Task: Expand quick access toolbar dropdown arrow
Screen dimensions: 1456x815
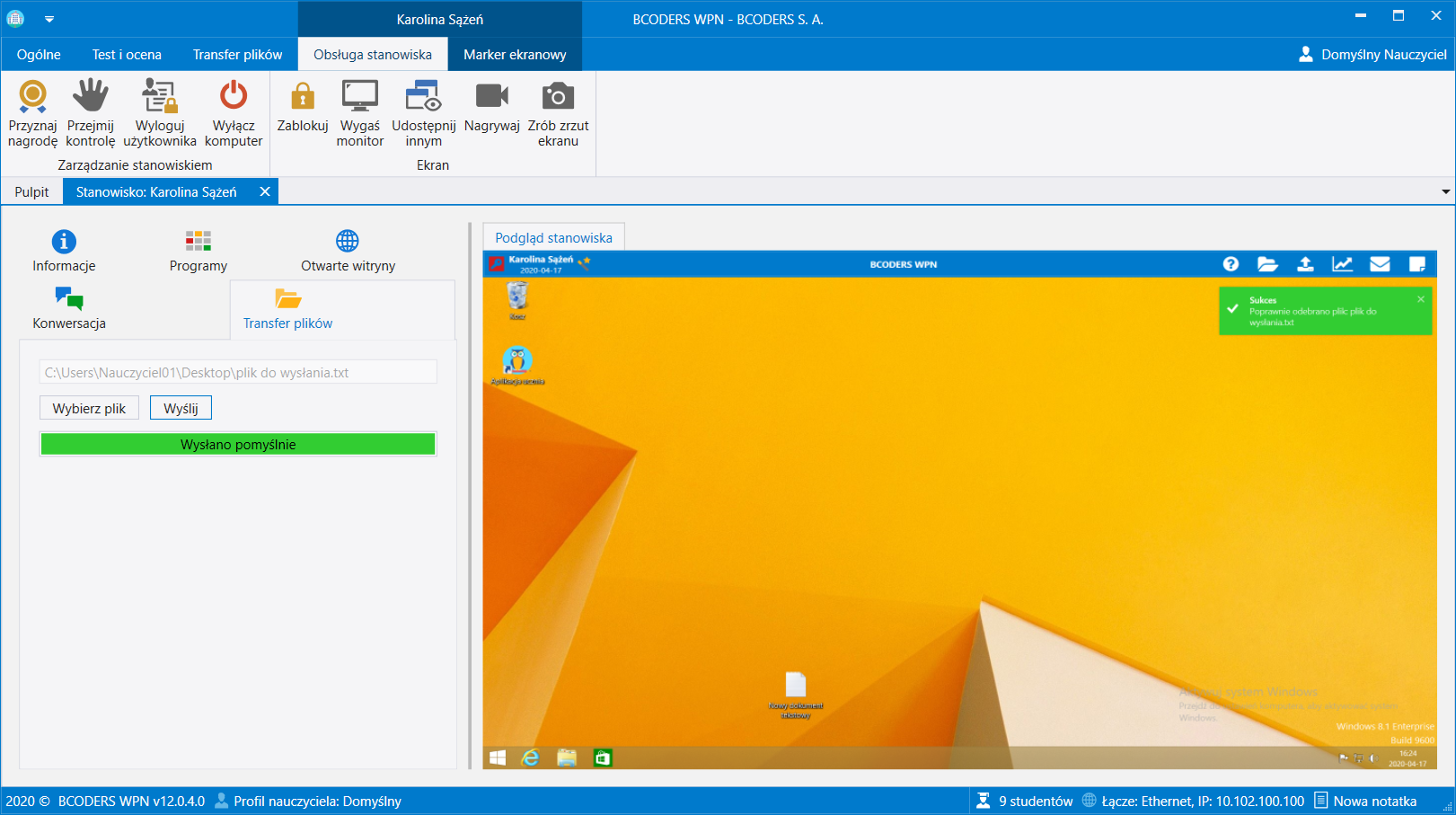Action: 49,19
